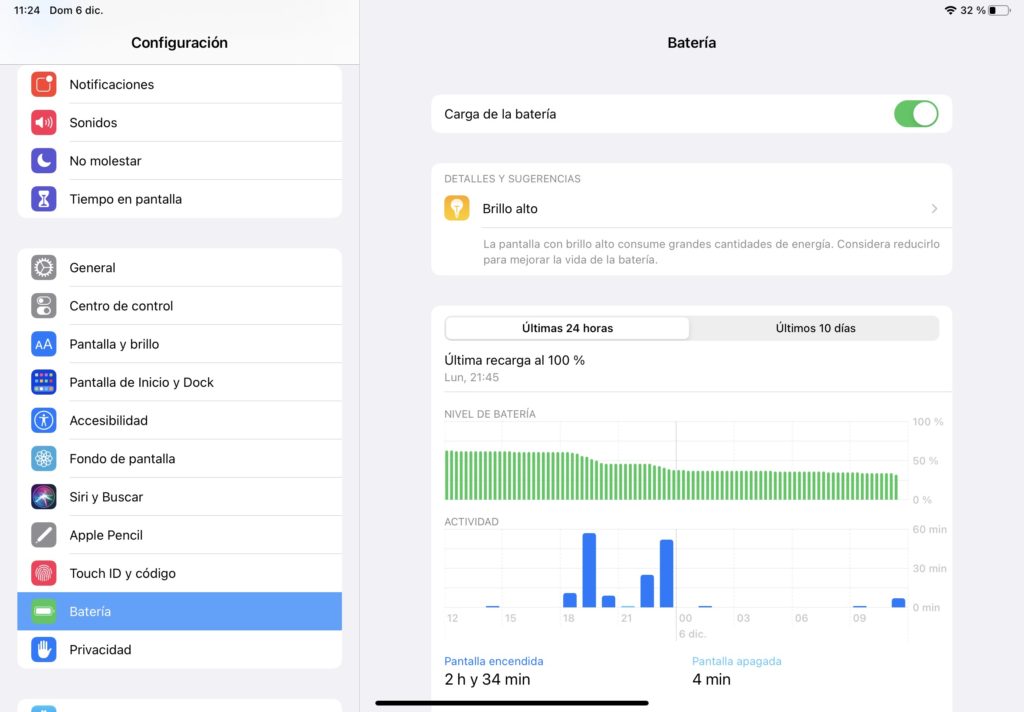The image size is (1024, 712).
Task: Select Pantalla de Inicio y Dock
Action: tap(141, 383)
